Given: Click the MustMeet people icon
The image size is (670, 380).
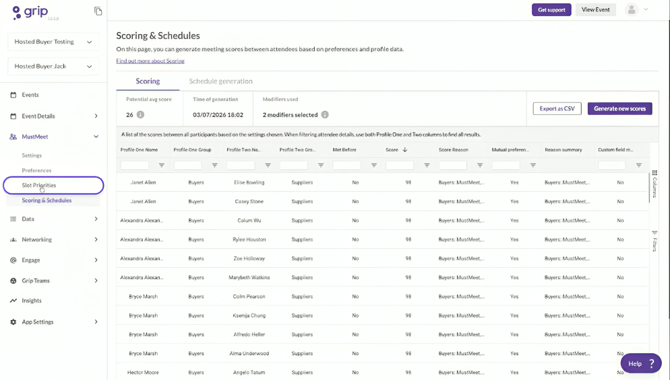Looking at the screenshot, I should pyautogui.click(x=13, y=137).
